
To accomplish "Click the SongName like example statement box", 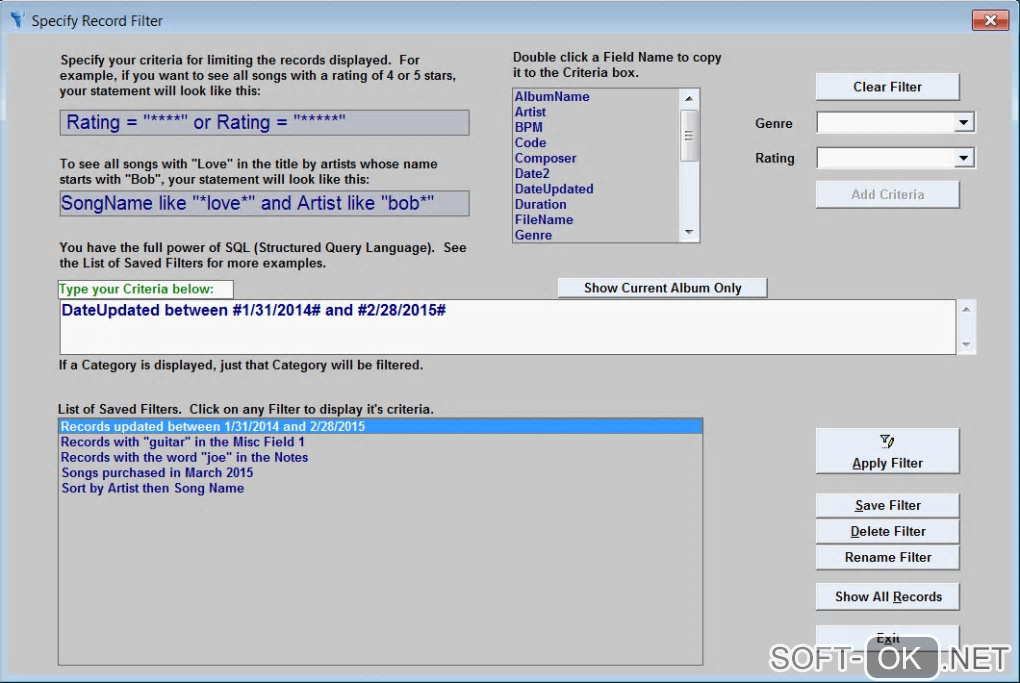I will coord(264,203).
